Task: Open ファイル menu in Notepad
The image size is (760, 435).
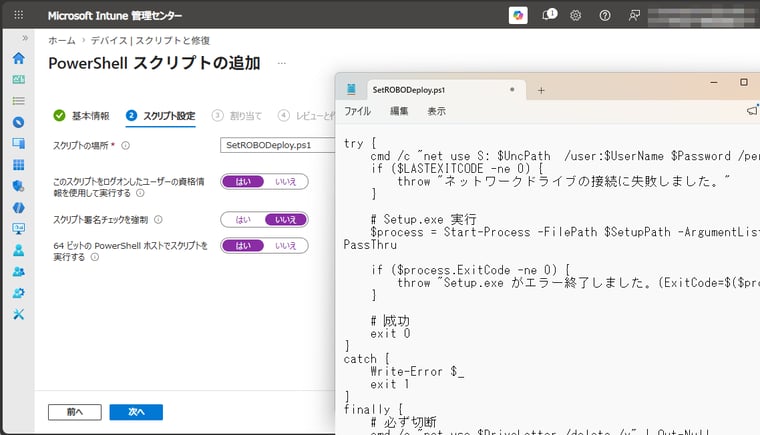Action: click(x=358, y=111)
